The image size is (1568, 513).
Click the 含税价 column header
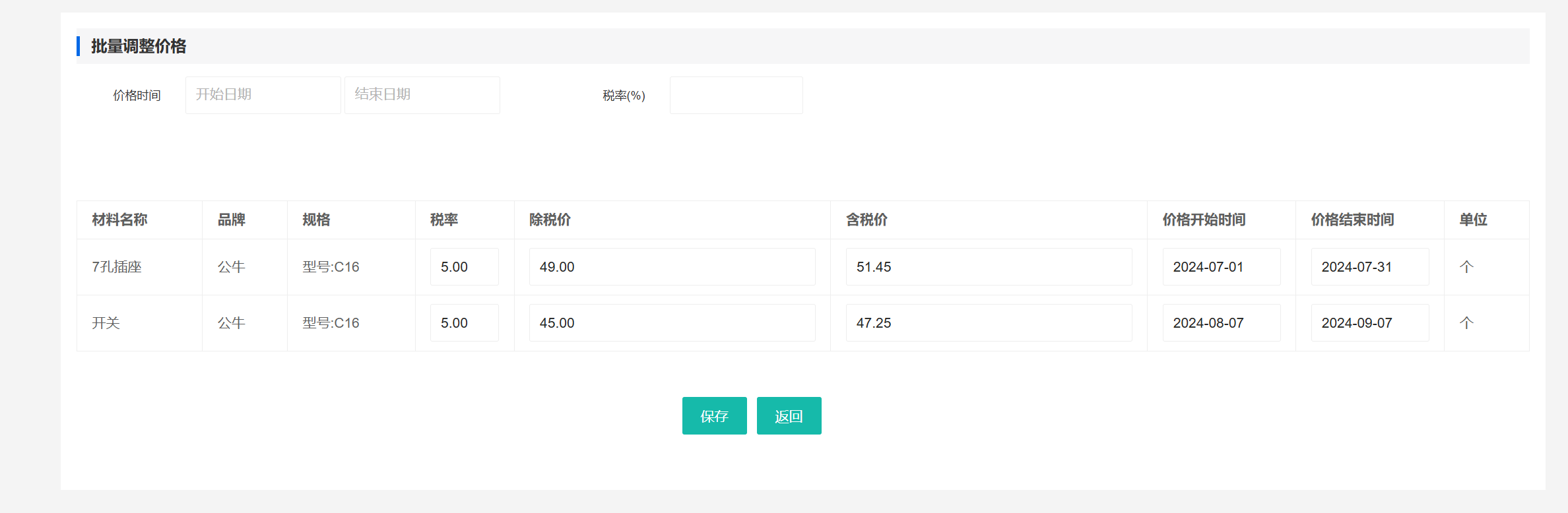[866, 220]
